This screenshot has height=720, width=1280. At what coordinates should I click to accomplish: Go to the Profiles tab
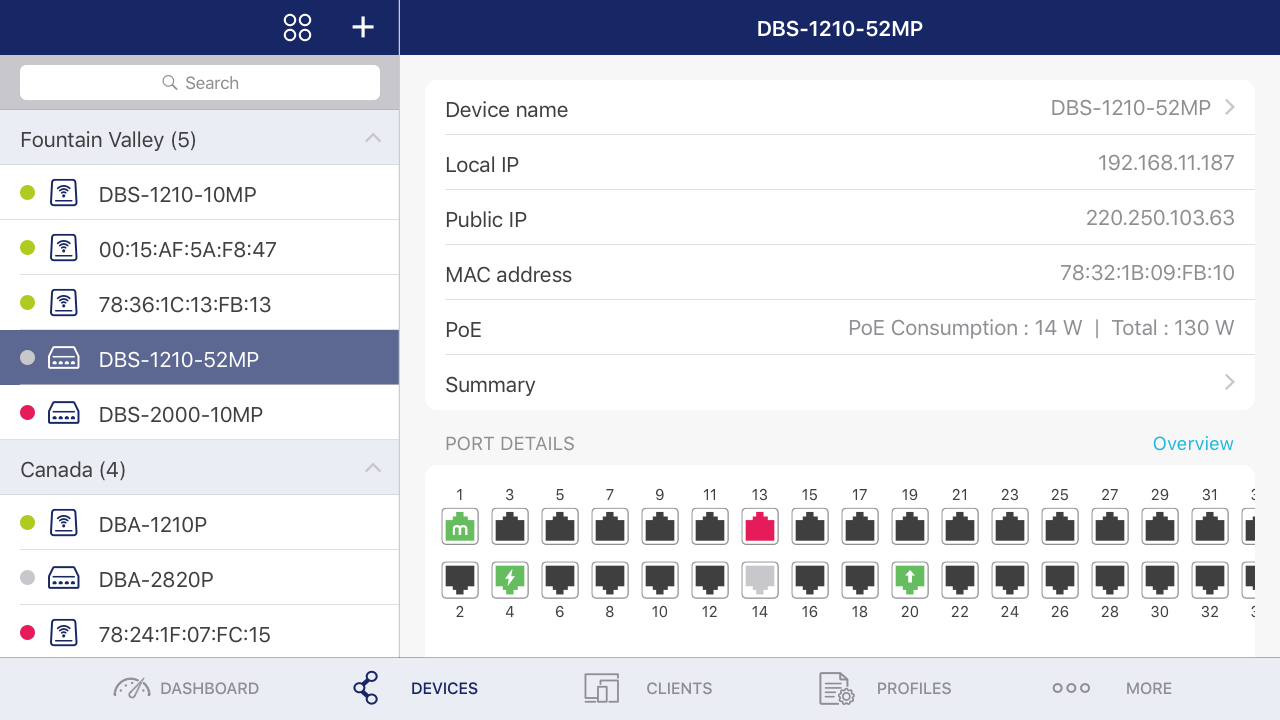[x=885, y=688]
